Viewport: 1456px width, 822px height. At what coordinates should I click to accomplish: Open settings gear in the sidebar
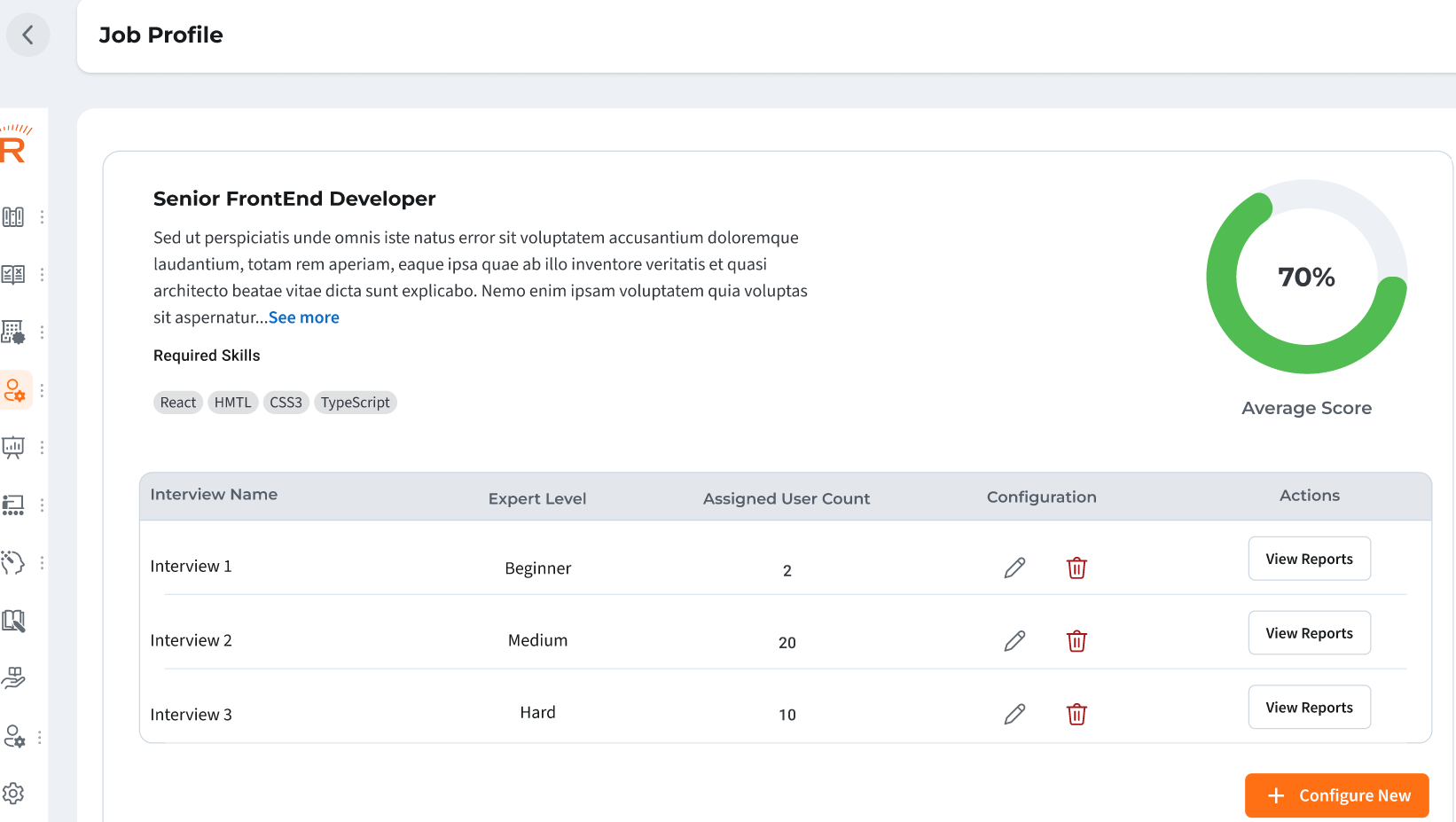point(13,793)
